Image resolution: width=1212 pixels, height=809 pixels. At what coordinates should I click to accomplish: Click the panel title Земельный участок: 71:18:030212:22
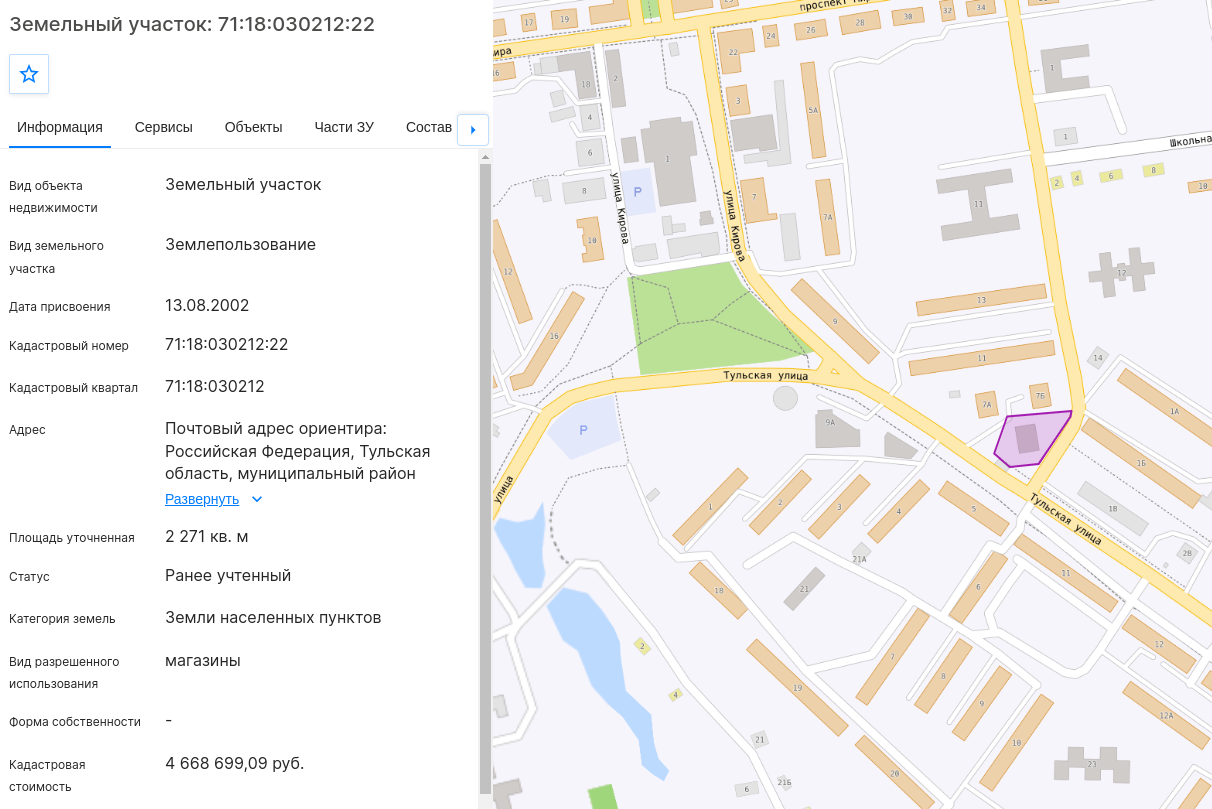192,24
